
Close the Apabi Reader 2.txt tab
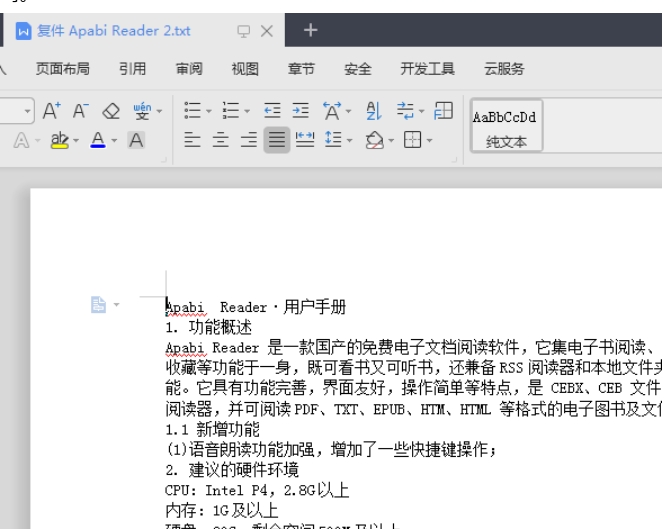click(x=267, y=31)
